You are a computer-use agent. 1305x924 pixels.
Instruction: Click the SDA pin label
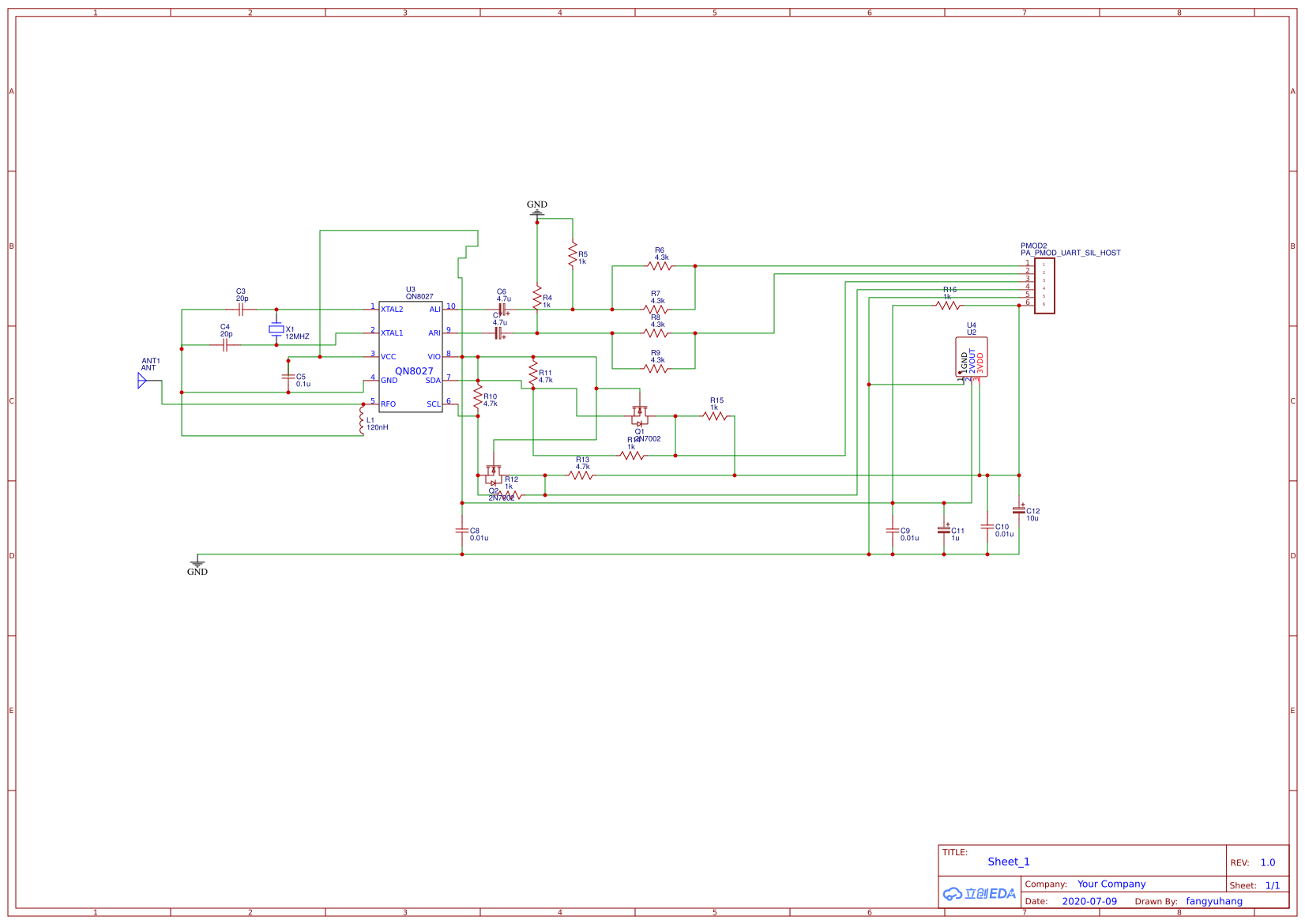point(434,381)
